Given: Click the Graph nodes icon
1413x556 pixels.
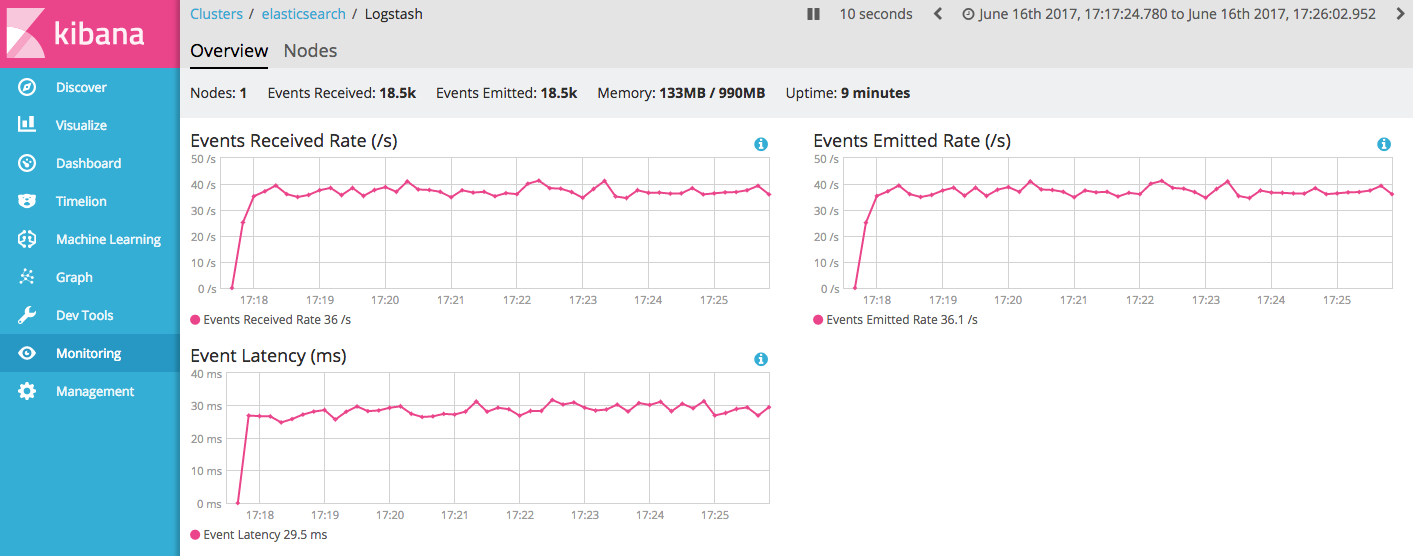Looking at the screenshot, I should click(27, 277).
